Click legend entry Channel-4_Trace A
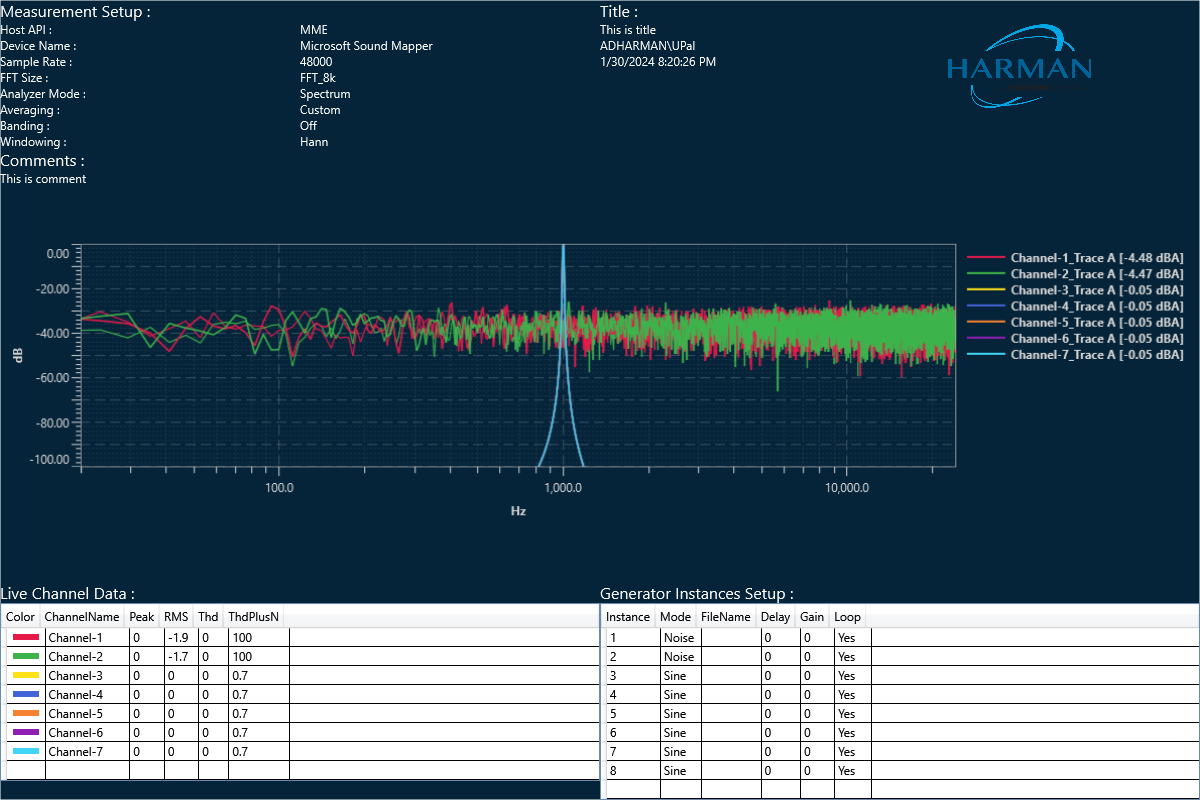This screenshot has width=1200, height=800. 1076,306
